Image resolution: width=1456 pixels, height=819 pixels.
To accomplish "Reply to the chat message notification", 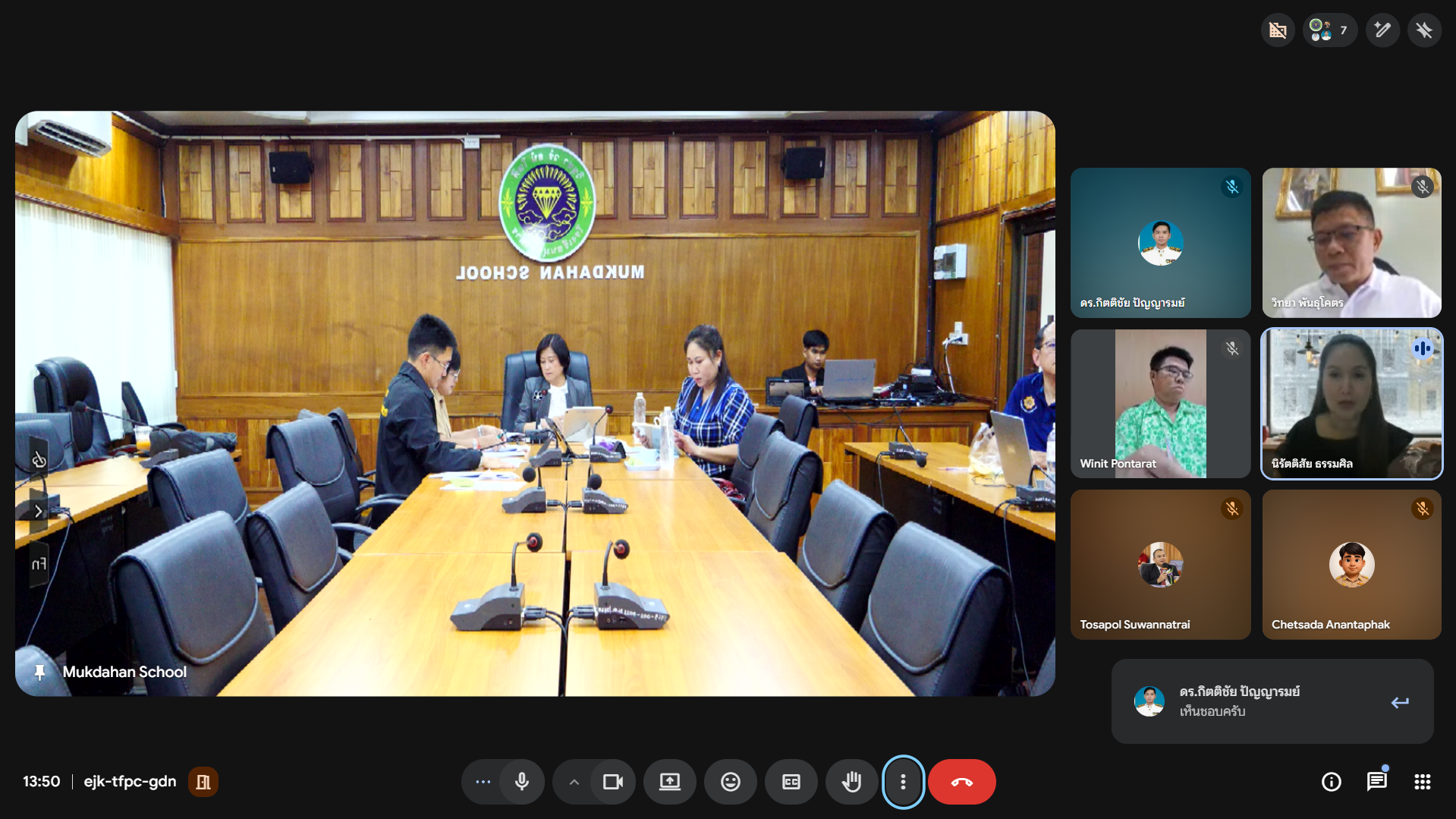I will 1400,702.
